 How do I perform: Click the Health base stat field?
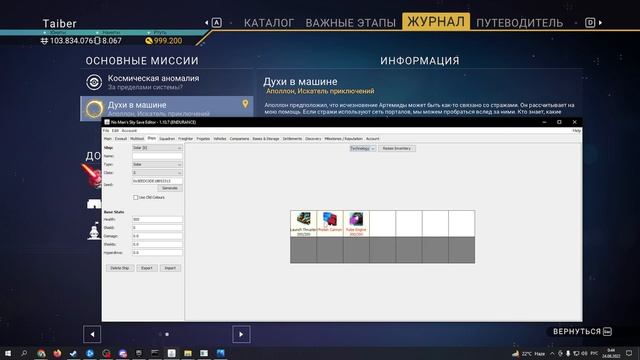pyautogui.click(x=157, y=220)
